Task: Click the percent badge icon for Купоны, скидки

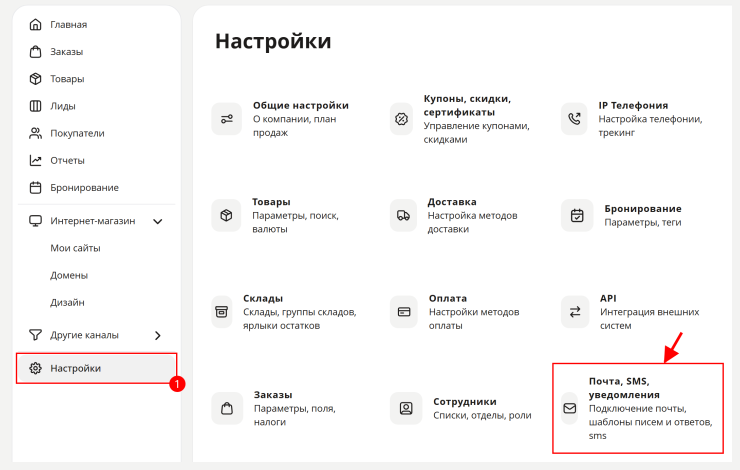Action: click(401, 119)
